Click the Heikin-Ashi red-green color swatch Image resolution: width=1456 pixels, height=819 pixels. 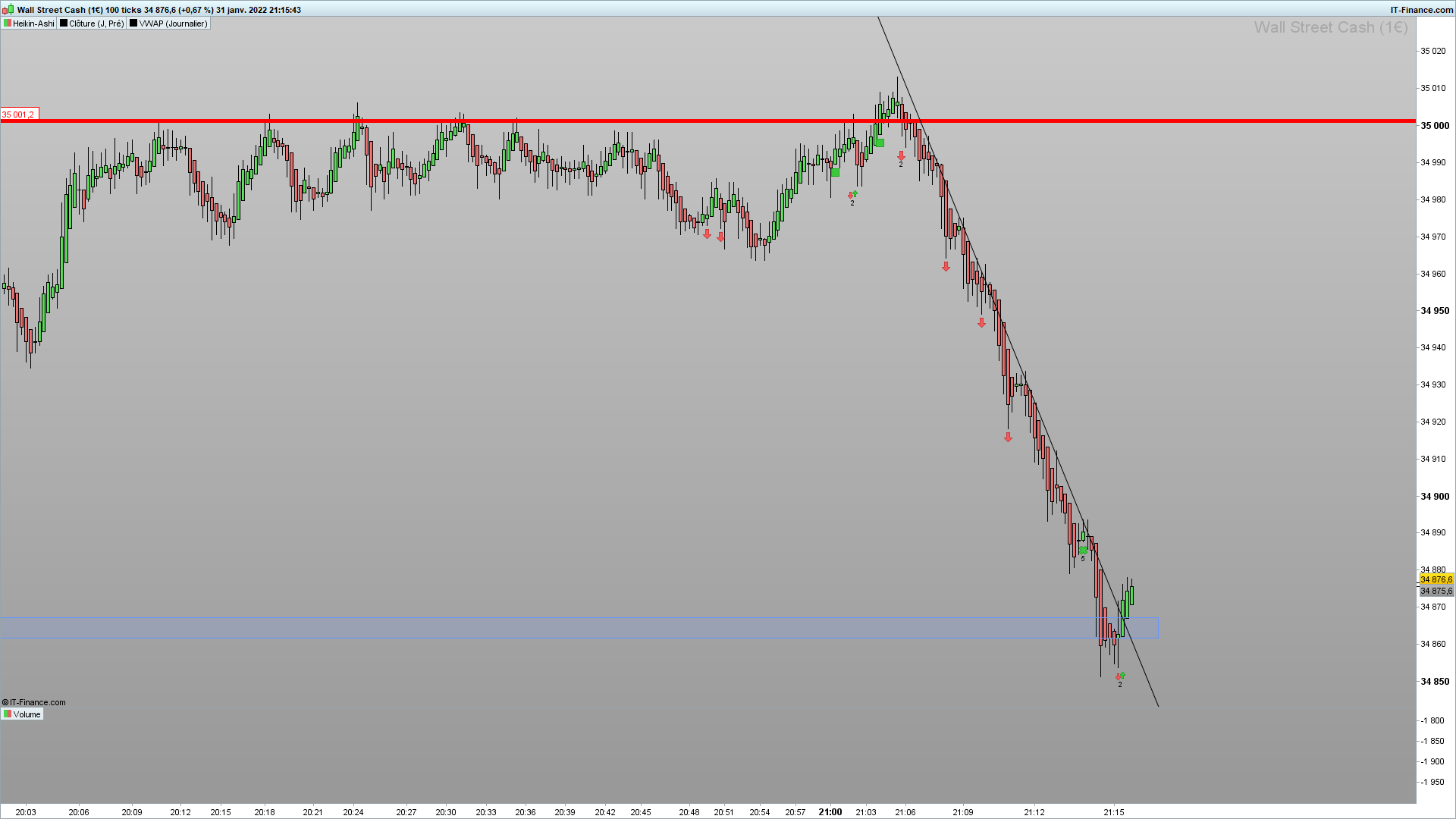(7, 24)
